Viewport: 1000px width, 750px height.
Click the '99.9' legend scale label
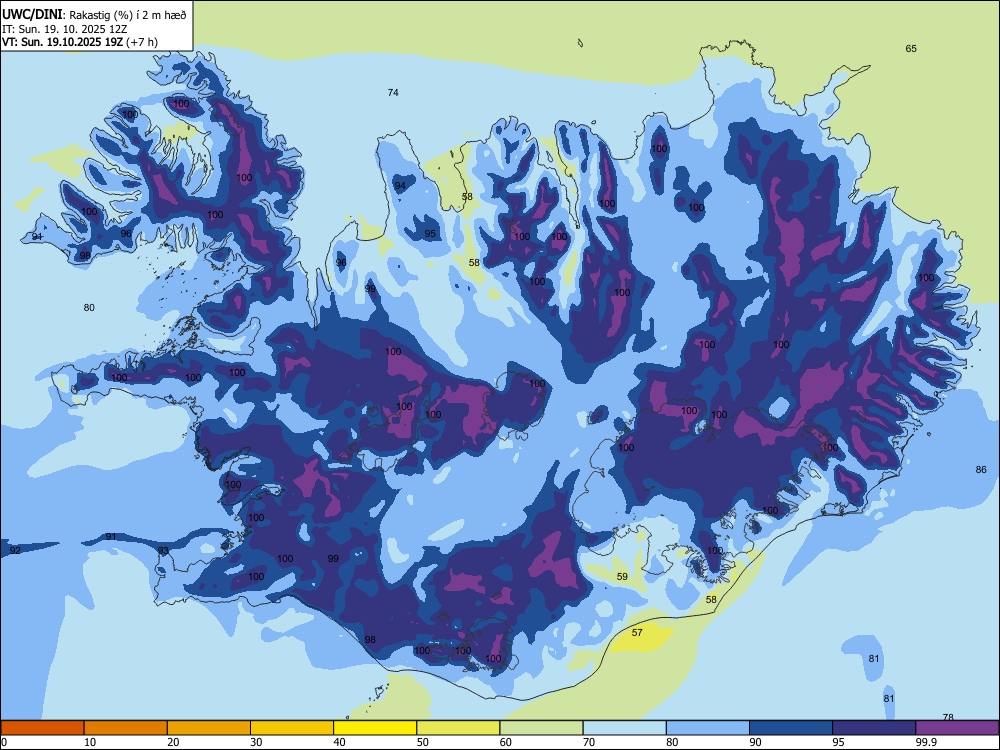click(925, 742)
